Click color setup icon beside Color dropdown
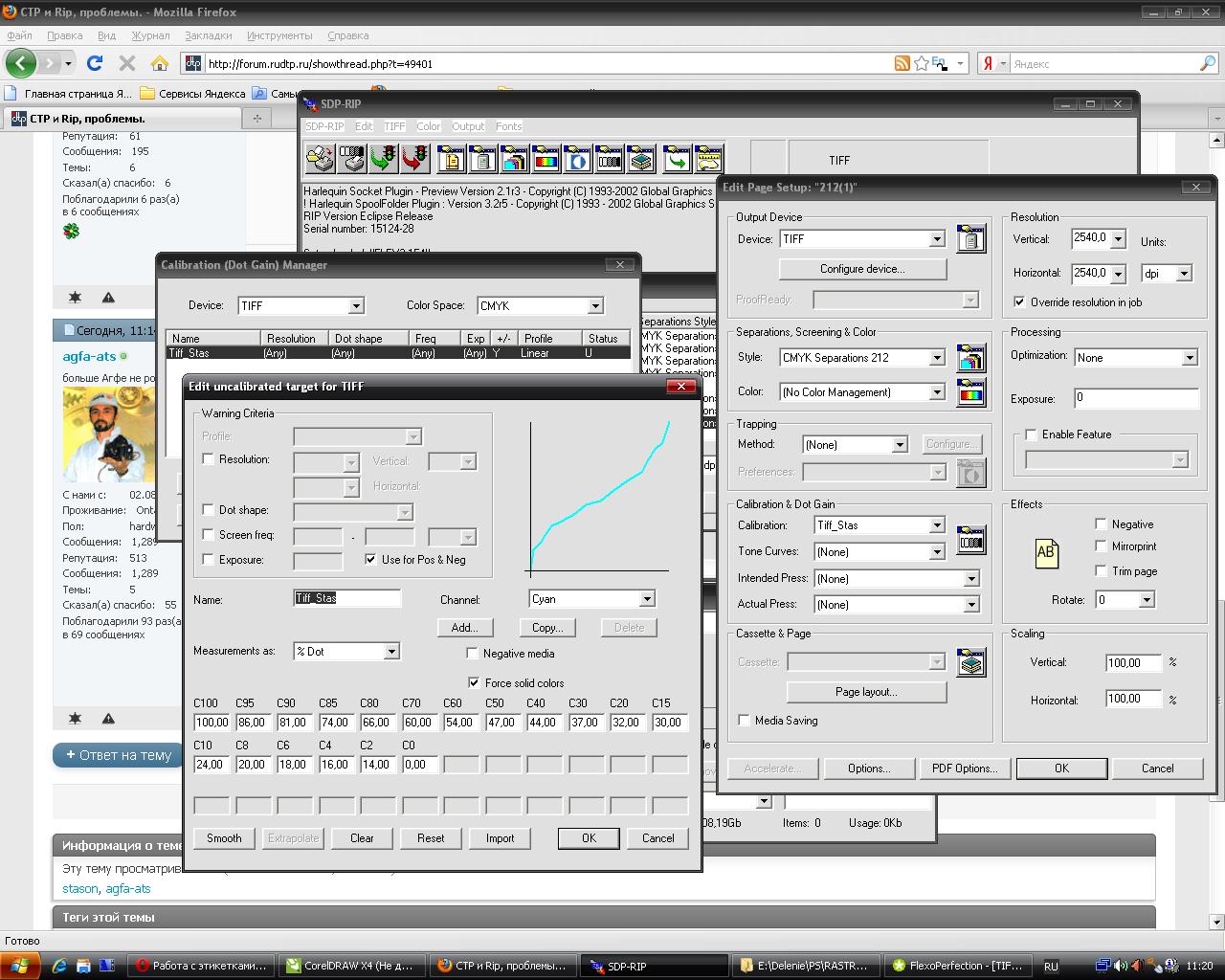 [x=970, y=392]
